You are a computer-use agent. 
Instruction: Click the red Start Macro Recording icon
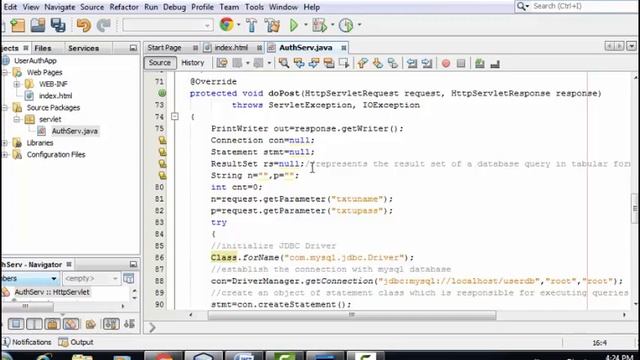click(x=446, y=63)
